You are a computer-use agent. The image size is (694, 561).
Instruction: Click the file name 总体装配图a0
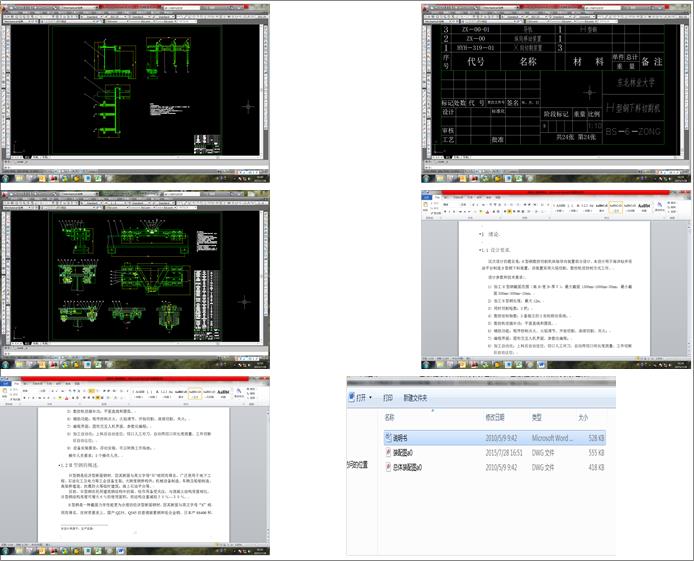(x=407, y=467)
